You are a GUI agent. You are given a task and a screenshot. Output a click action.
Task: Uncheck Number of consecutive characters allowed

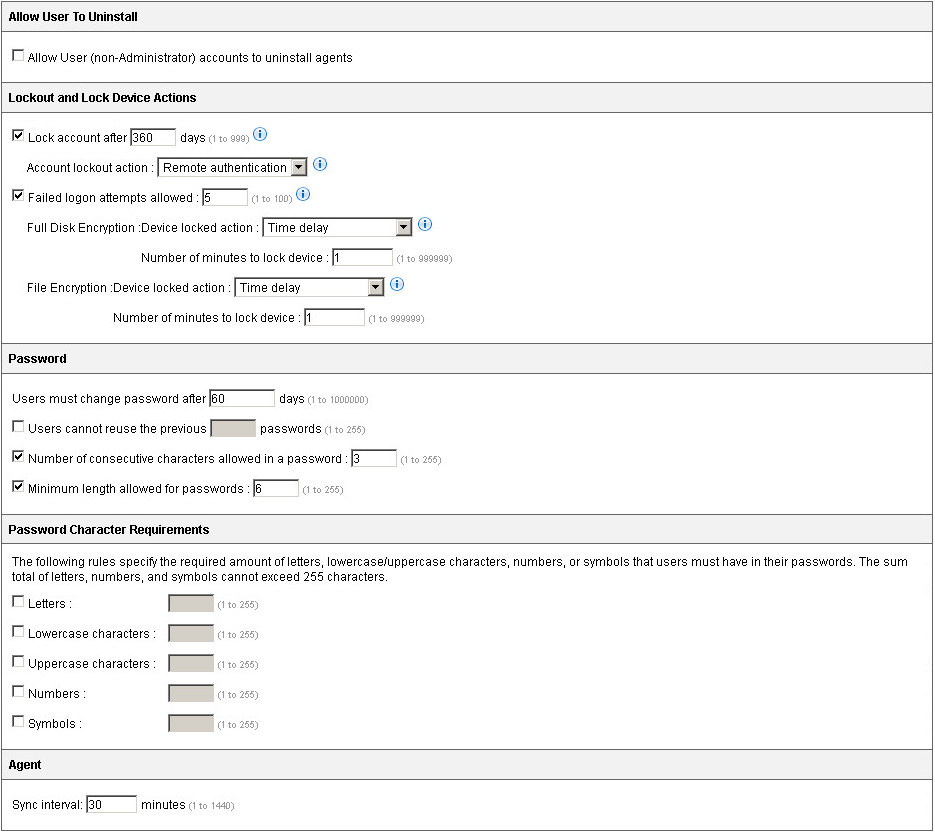(x=17, y=456)
